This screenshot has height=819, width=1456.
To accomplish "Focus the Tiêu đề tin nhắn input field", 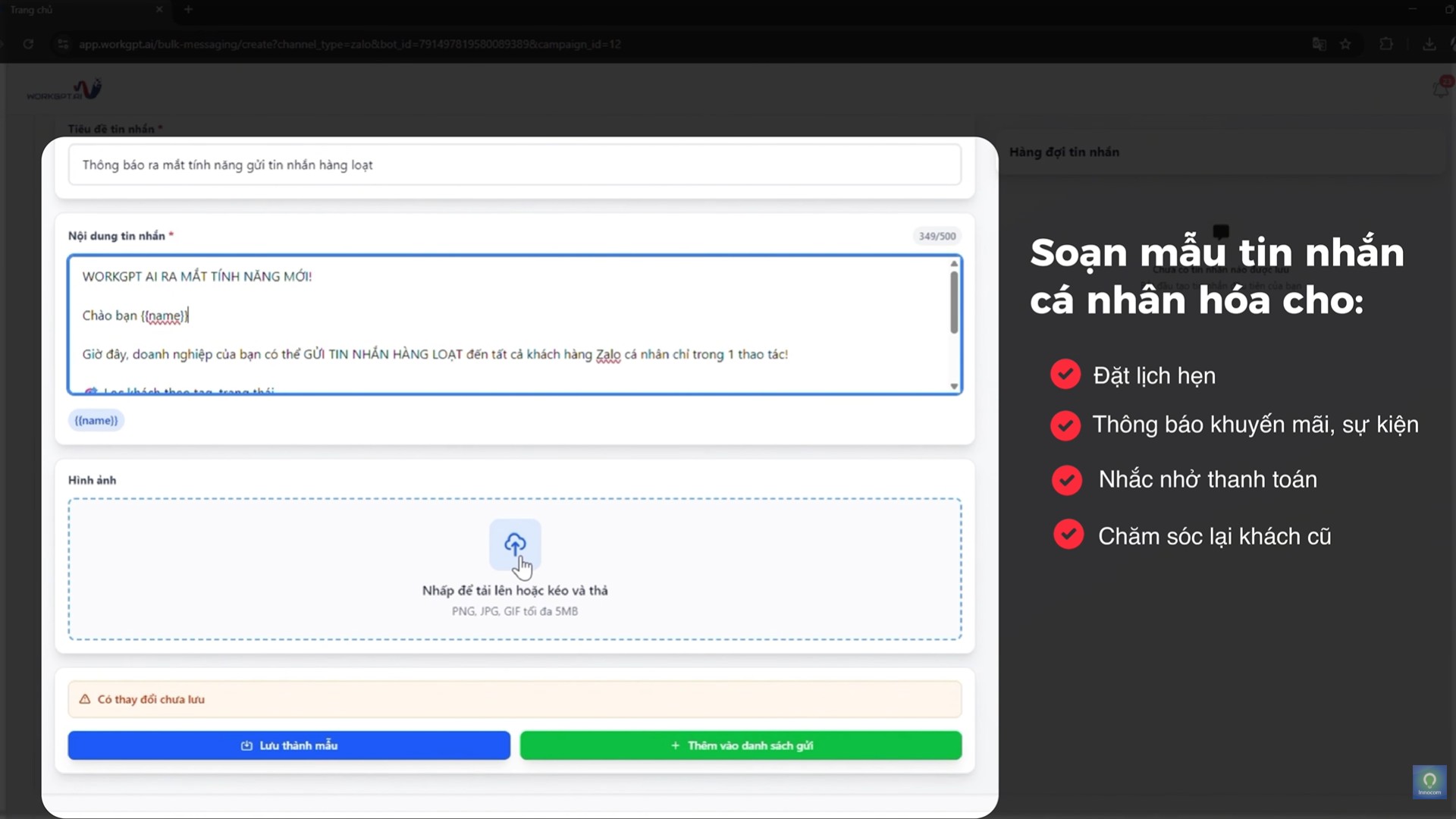I will (x=515, y=165).
